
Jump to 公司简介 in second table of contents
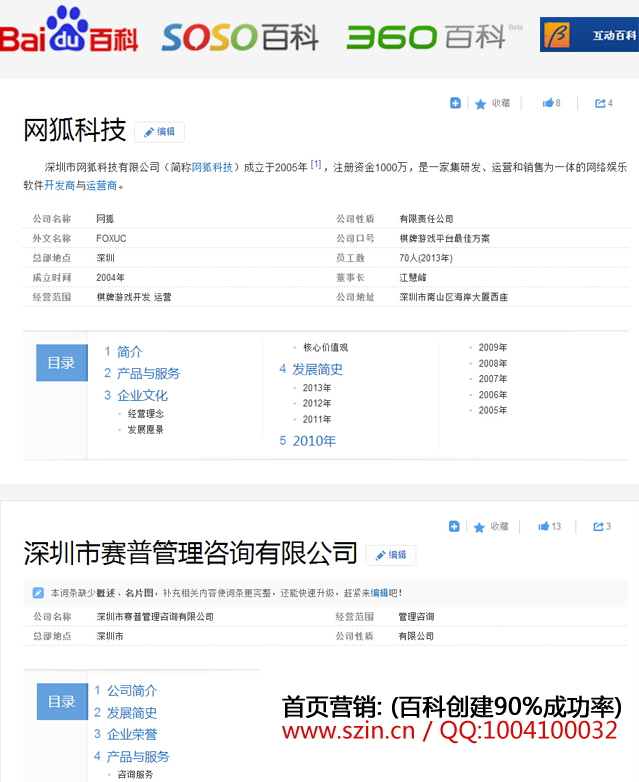coord(132,690)
